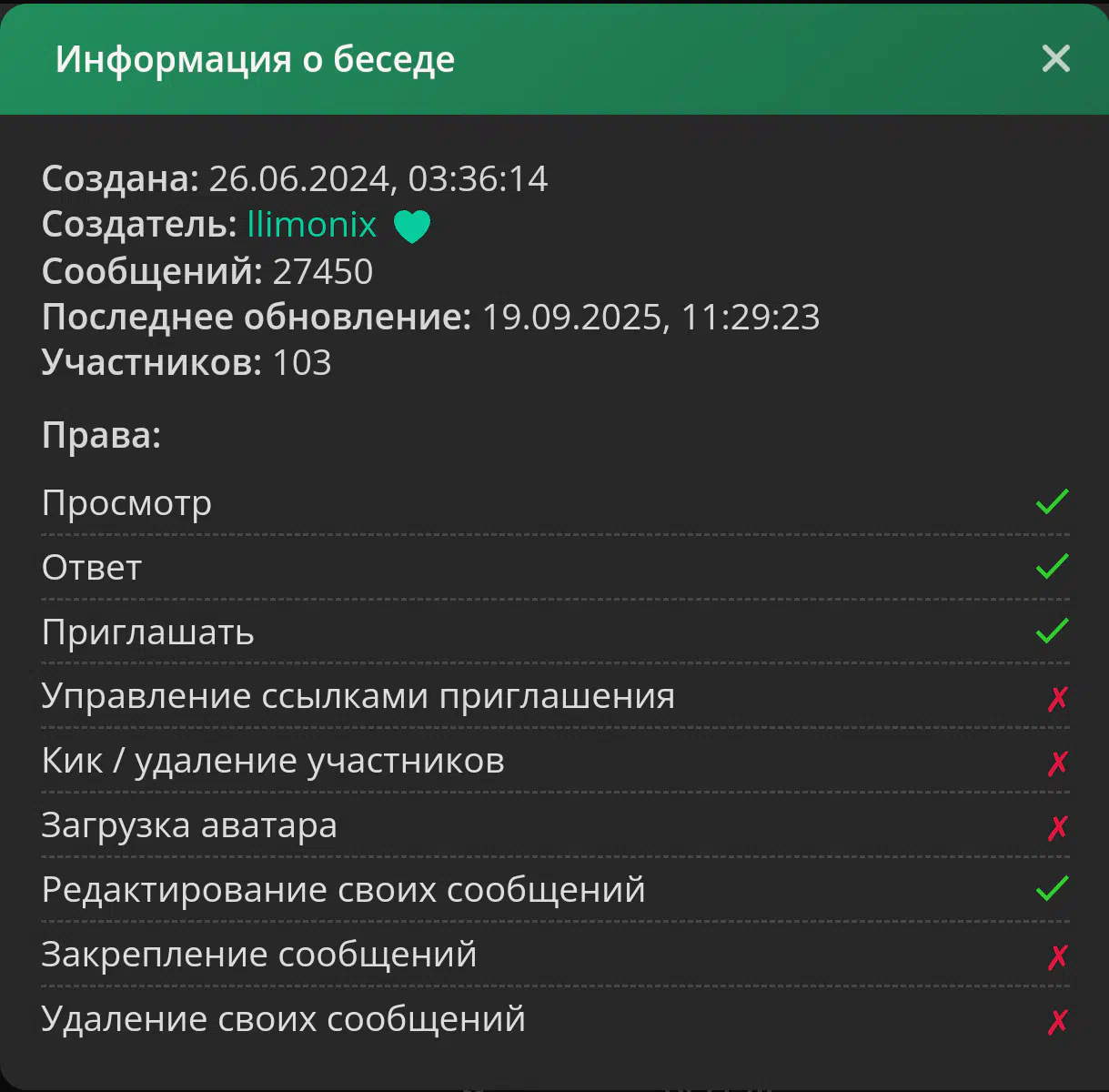Screen dimensions: 1109x1092
Task: Close the conversation info dialog
Action: click(x=1055, y=59)
